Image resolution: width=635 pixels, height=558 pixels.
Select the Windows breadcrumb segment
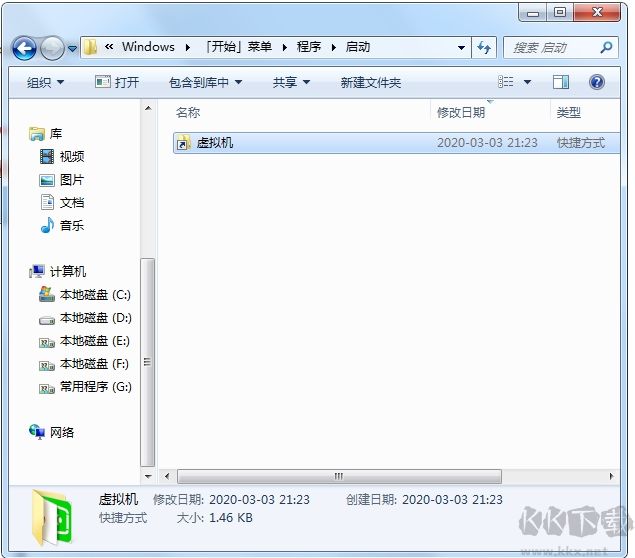(148, 47)
